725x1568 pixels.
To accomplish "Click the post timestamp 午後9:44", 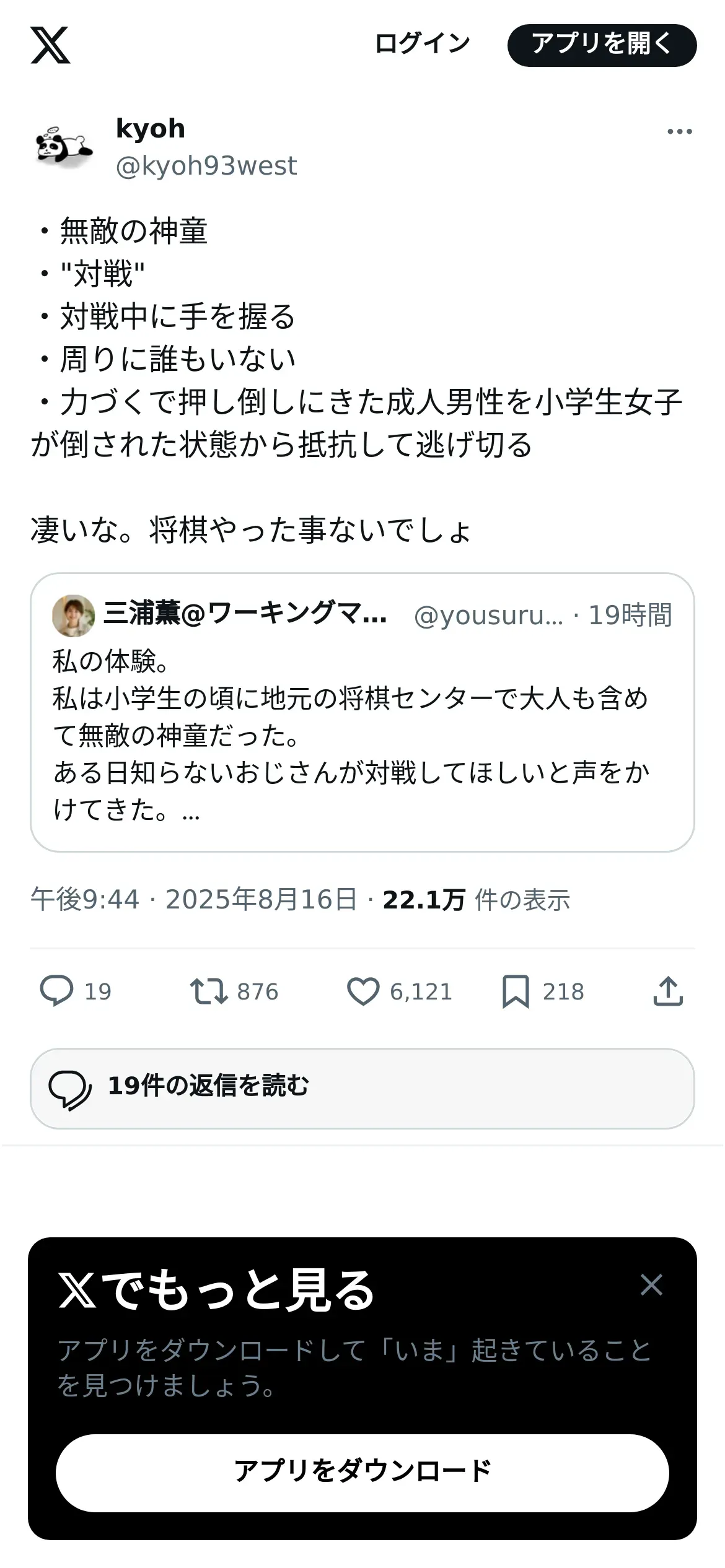I will pyautogui.click(x=85, y=900).
